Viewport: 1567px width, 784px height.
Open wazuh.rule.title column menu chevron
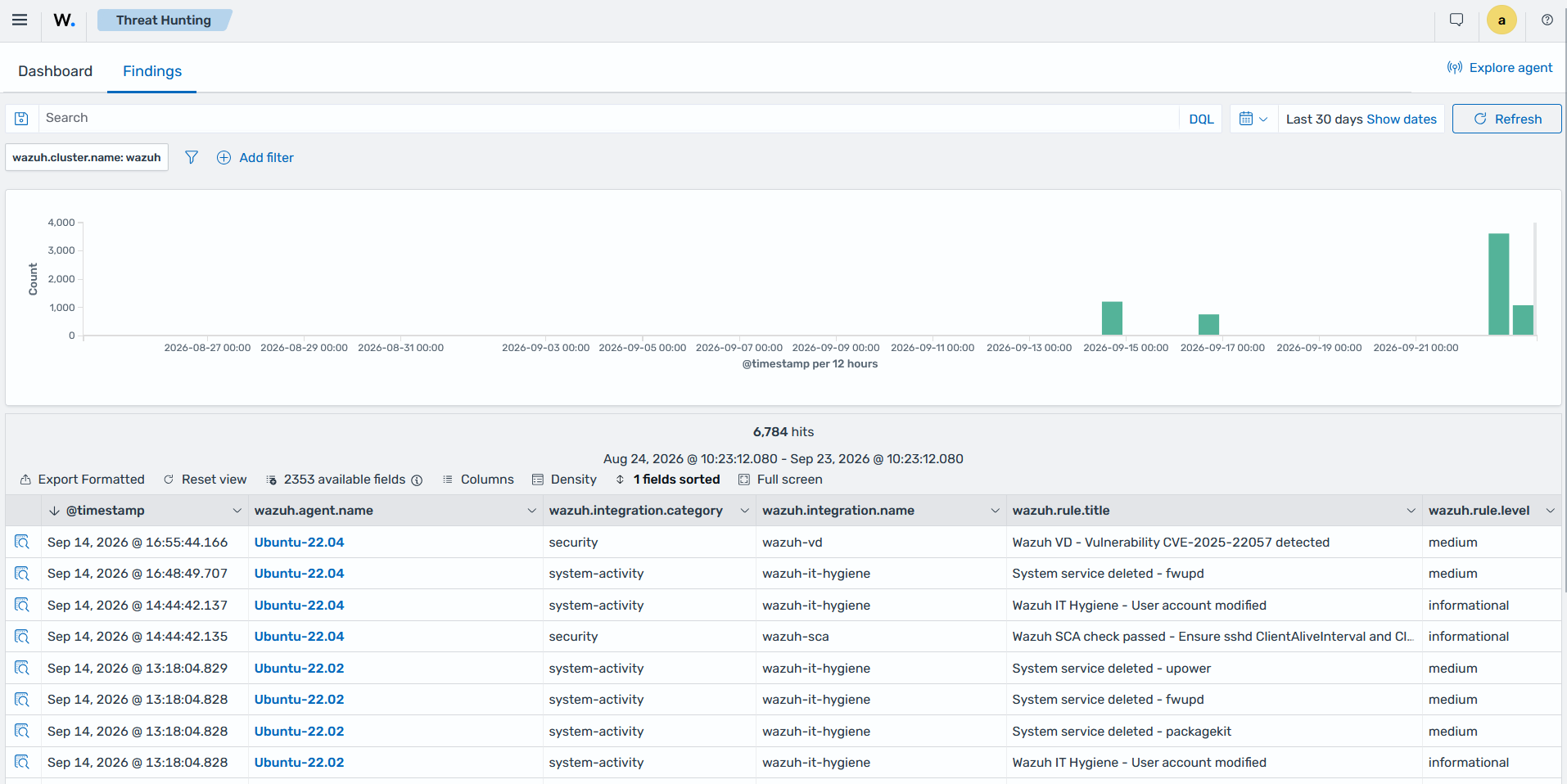point(1411,511)
